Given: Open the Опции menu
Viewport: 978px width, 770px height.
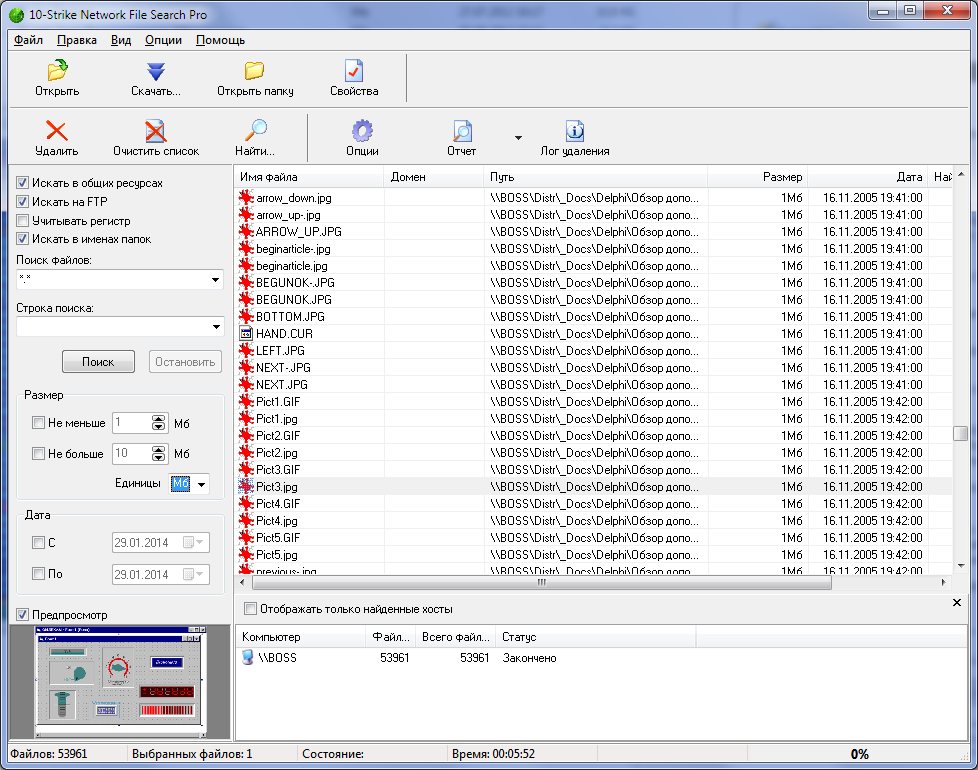Looking at the screenshot, I should point(163,40).
